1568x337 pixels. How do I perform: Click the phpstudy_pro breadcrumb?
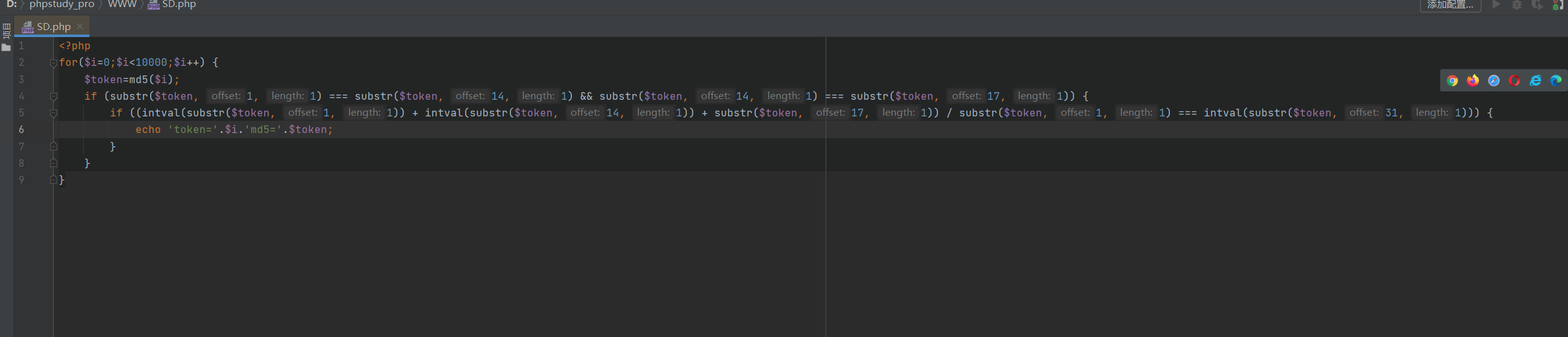tap(62, 4)
